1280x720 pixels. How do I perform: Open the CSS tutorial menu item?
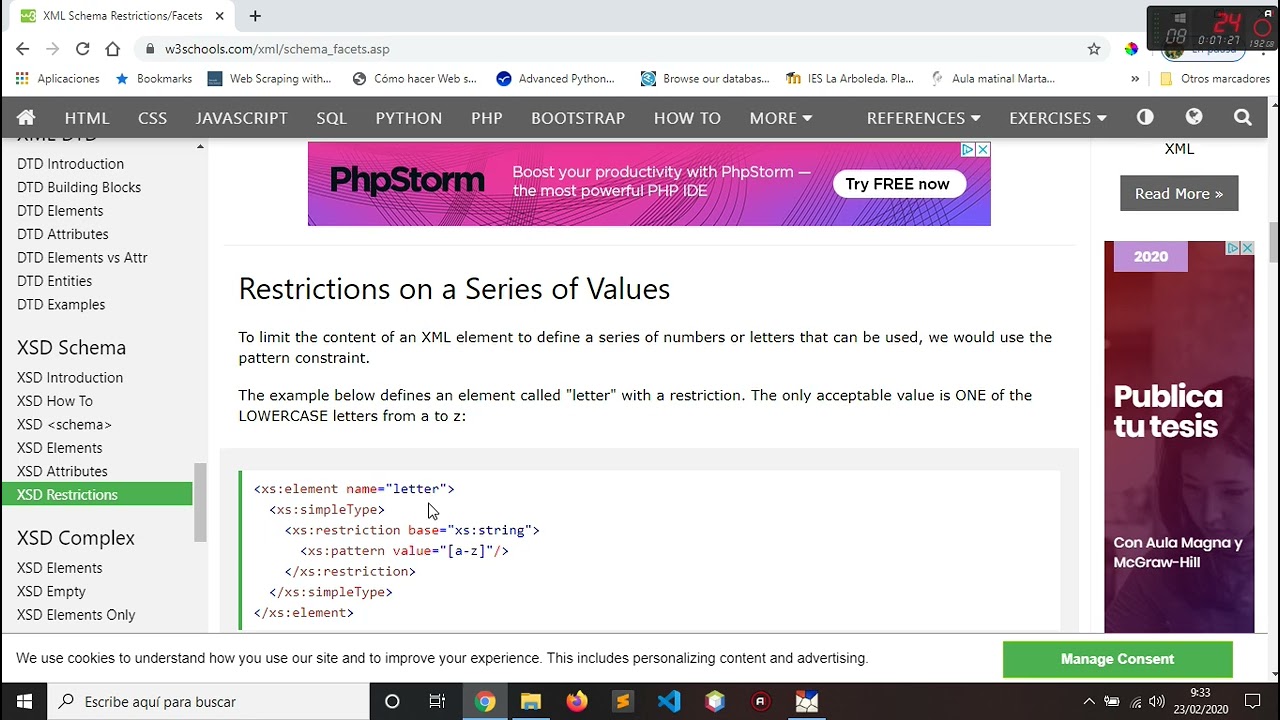tap(152, 117)
